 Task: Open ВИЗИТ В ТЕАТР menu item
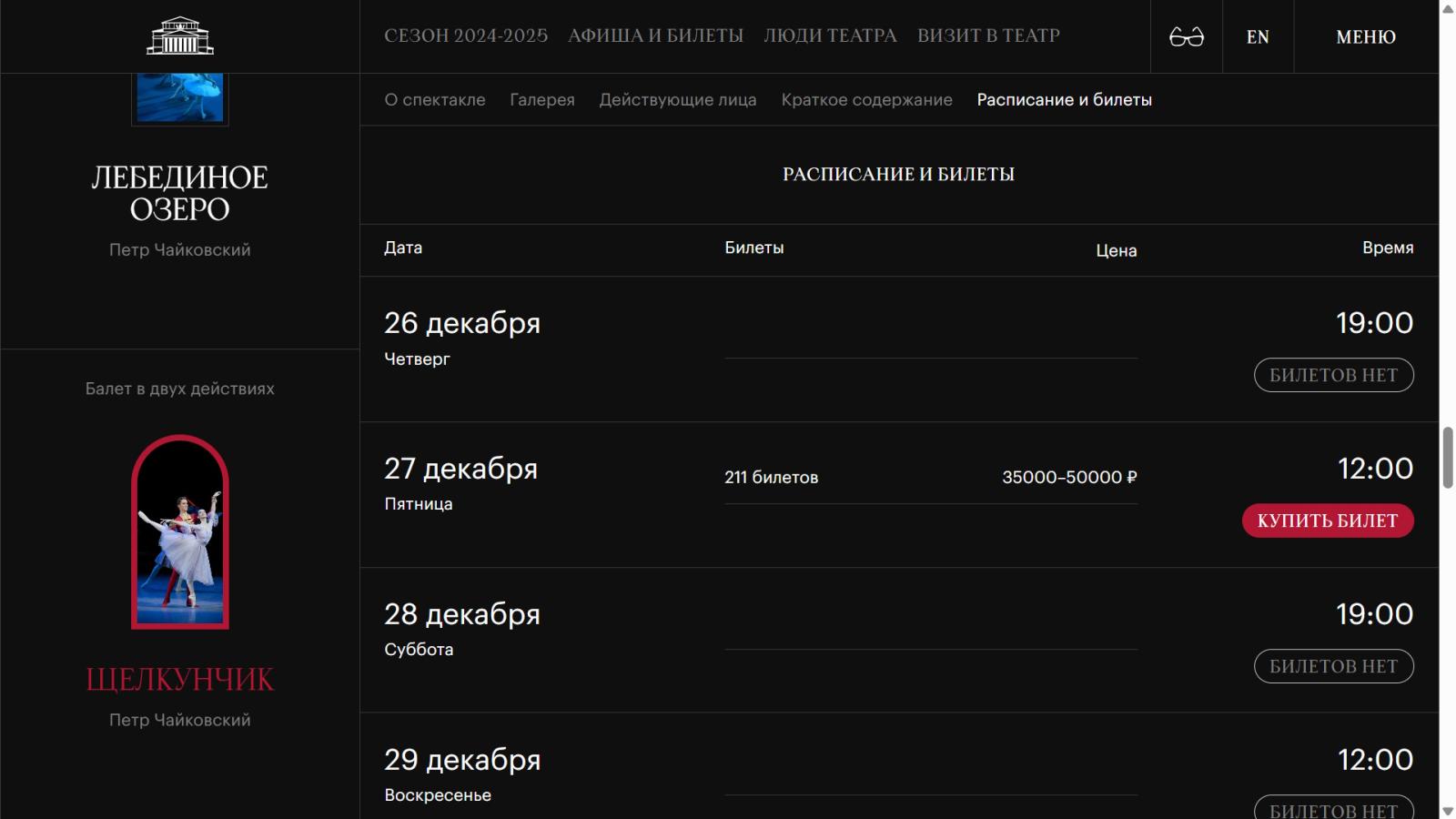[988, 35]
